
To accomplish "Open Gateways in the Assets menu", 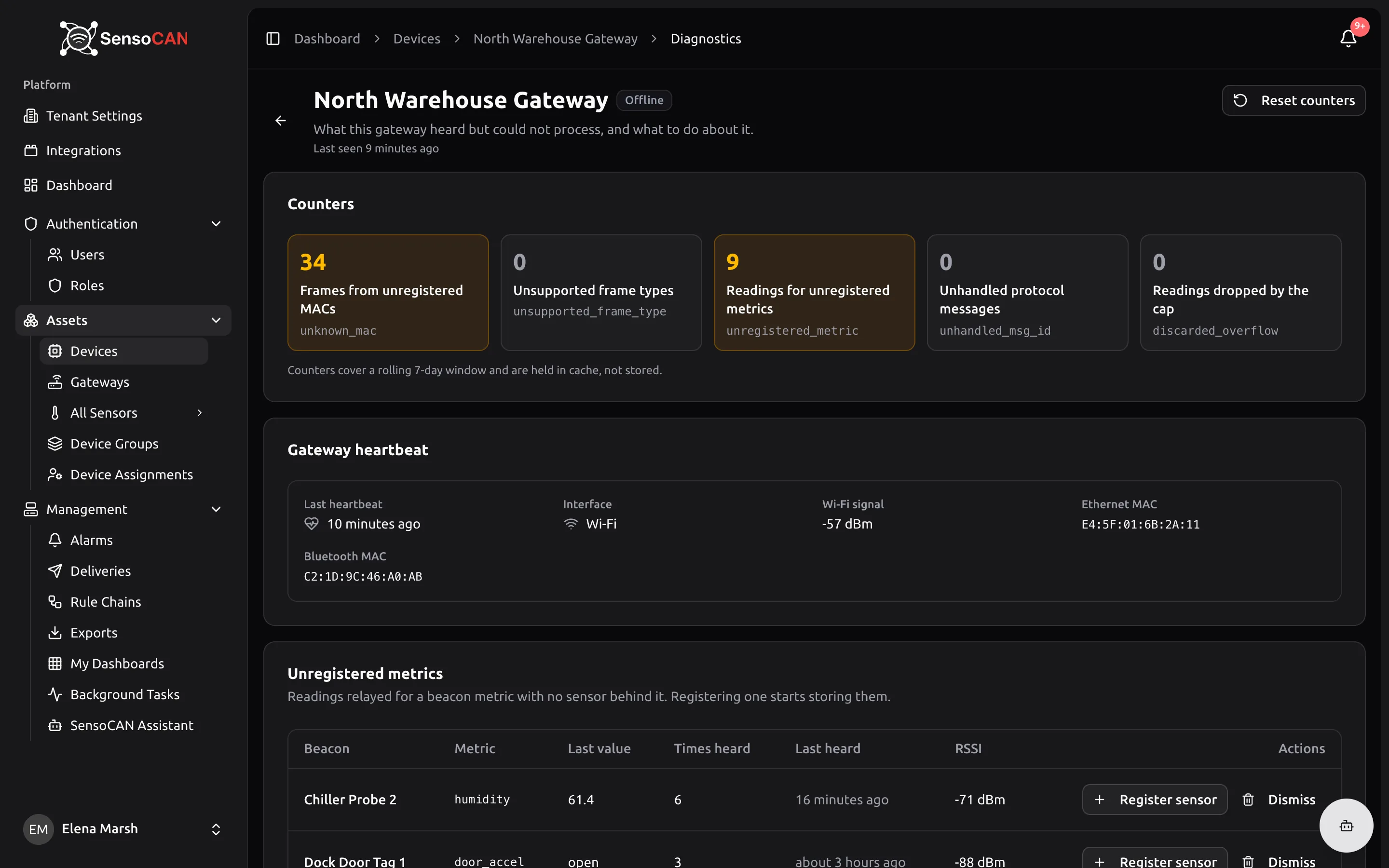I will point(124,382).
